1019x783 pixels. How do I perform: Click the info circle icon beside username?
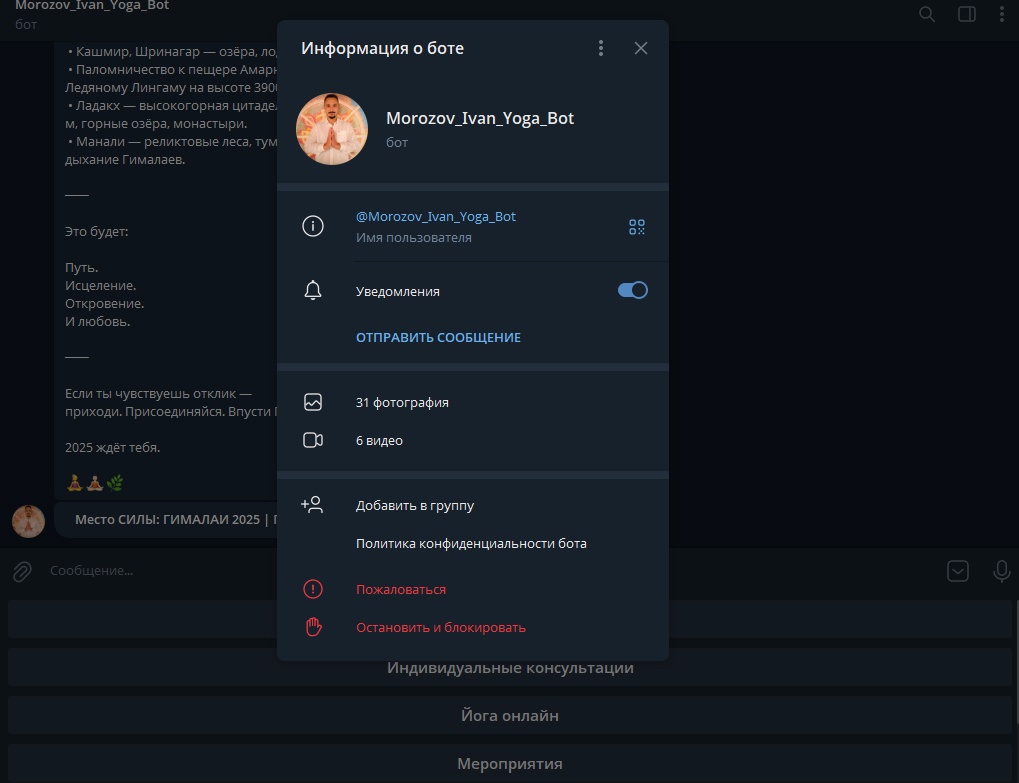coord(313,225)
